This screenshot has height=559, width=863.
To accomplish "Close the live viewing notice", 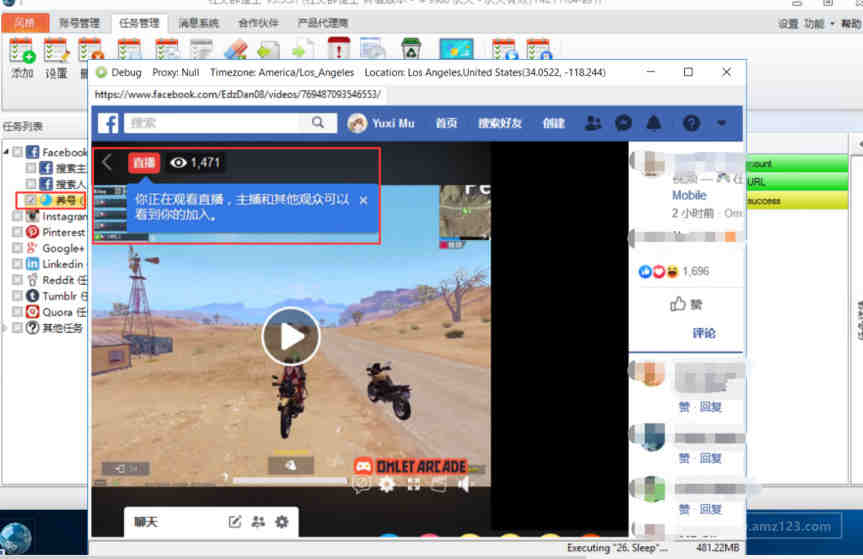I will point(363,200).
